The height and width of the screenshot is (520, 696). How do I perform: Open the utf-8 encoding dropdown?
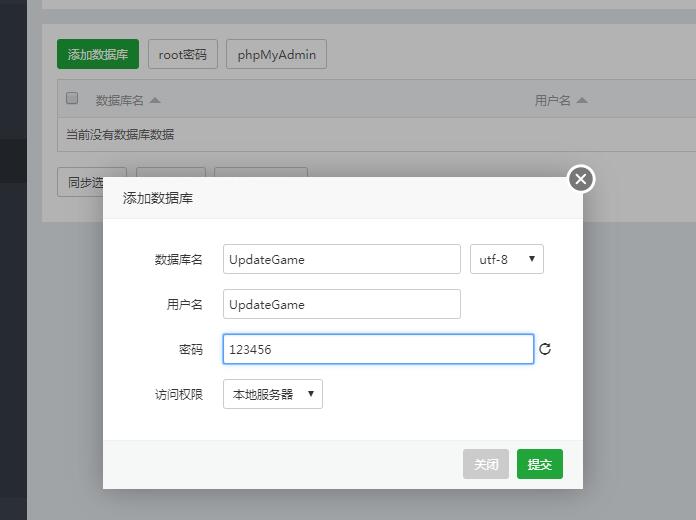(506, 259)
